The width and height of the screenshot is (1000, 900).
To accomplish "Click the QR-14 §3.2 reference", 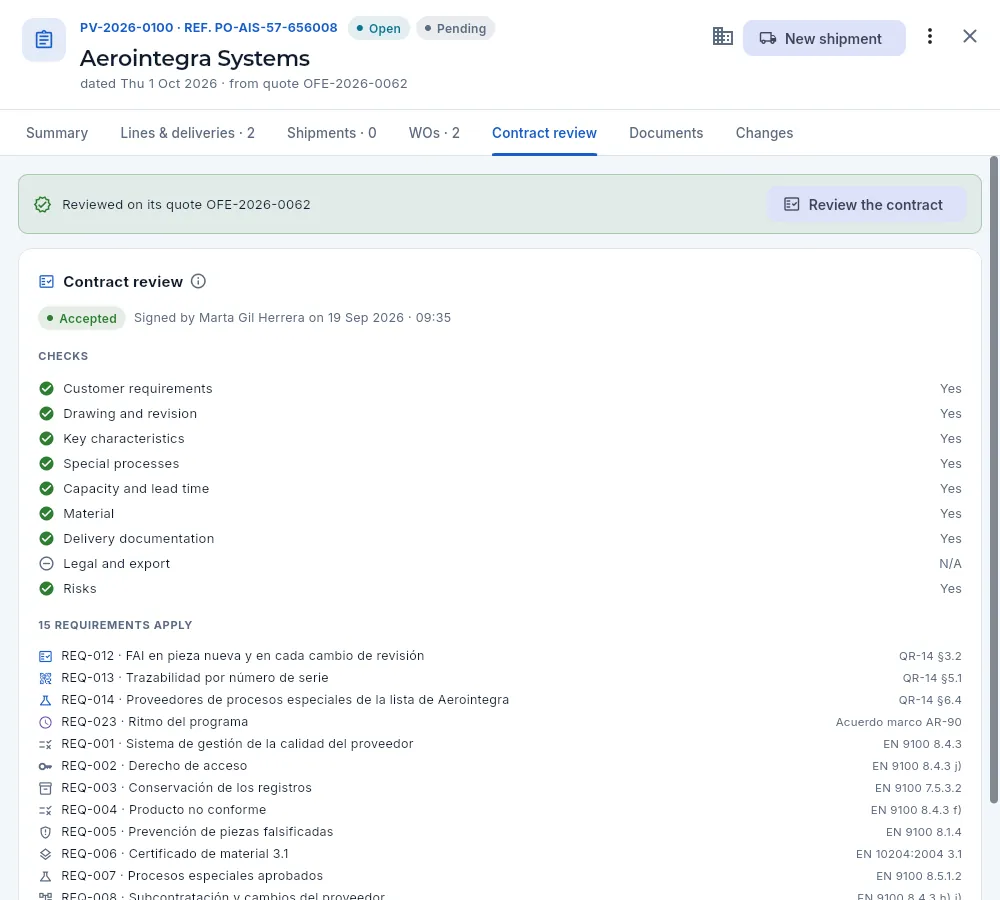I will tap(930, 656).
